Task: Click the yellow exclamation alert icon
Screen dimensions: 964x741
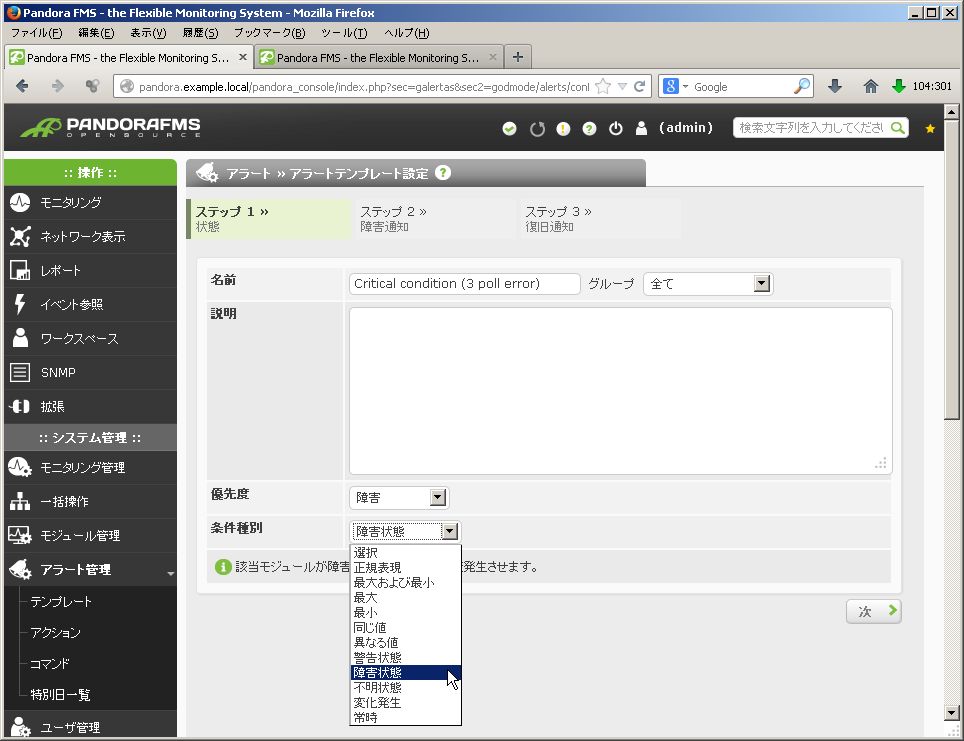Action: (563, 129)
